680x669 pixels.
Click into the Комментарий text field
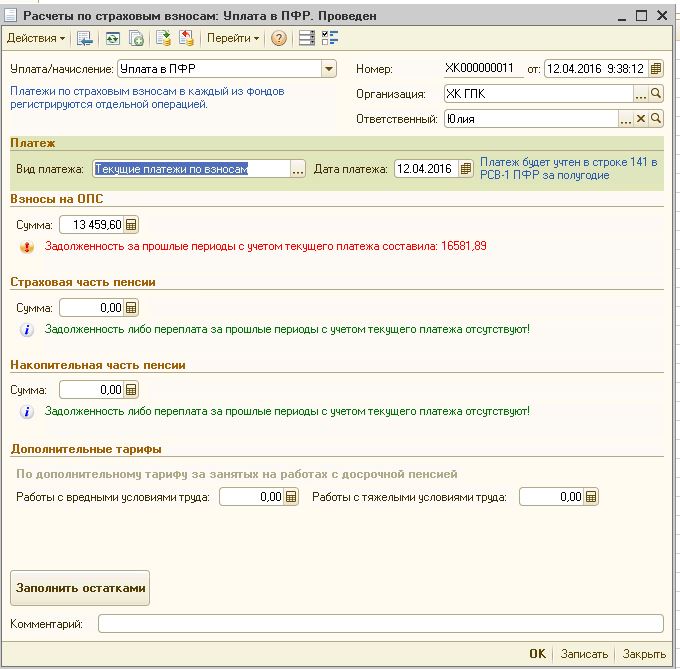[x=380, y=624]
